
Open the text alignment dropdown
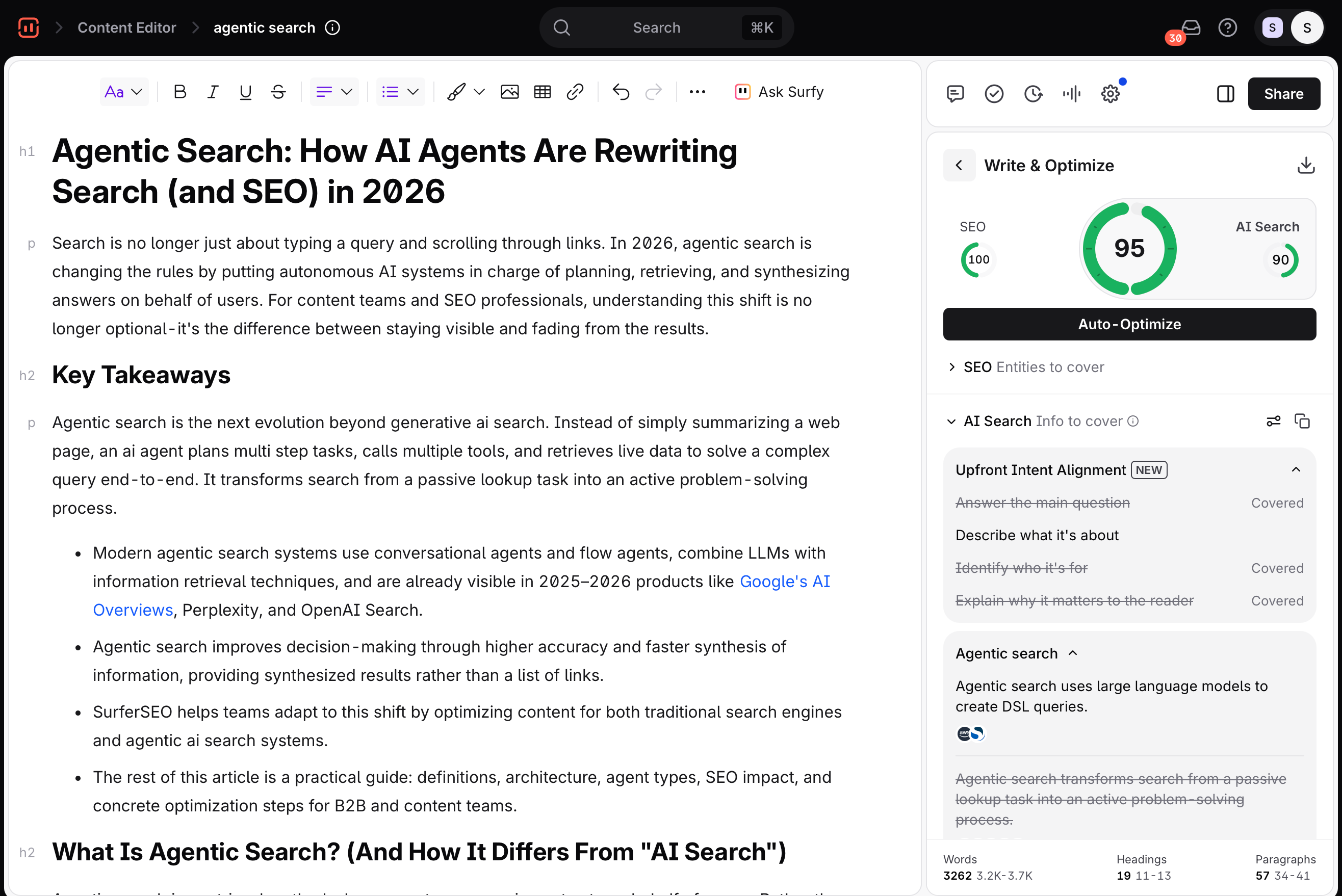(x=334, y=92)
